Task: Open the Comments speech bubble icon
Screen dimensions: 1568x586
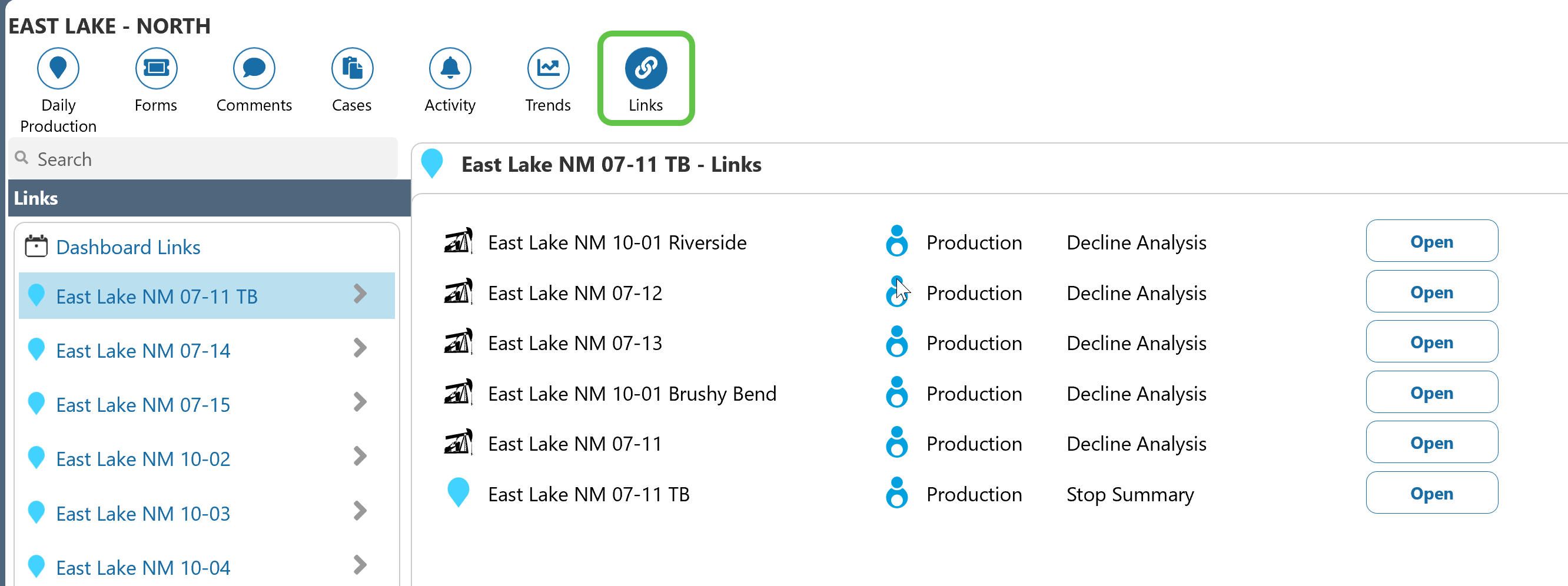Action: click(x=254, y=68)
